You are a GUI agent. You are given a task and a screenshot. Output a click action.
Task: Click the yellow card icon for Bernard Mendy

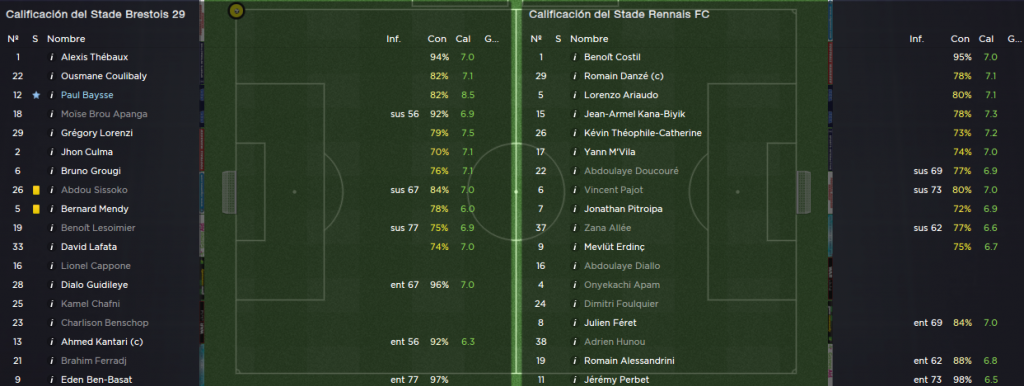tap(36, 209)
